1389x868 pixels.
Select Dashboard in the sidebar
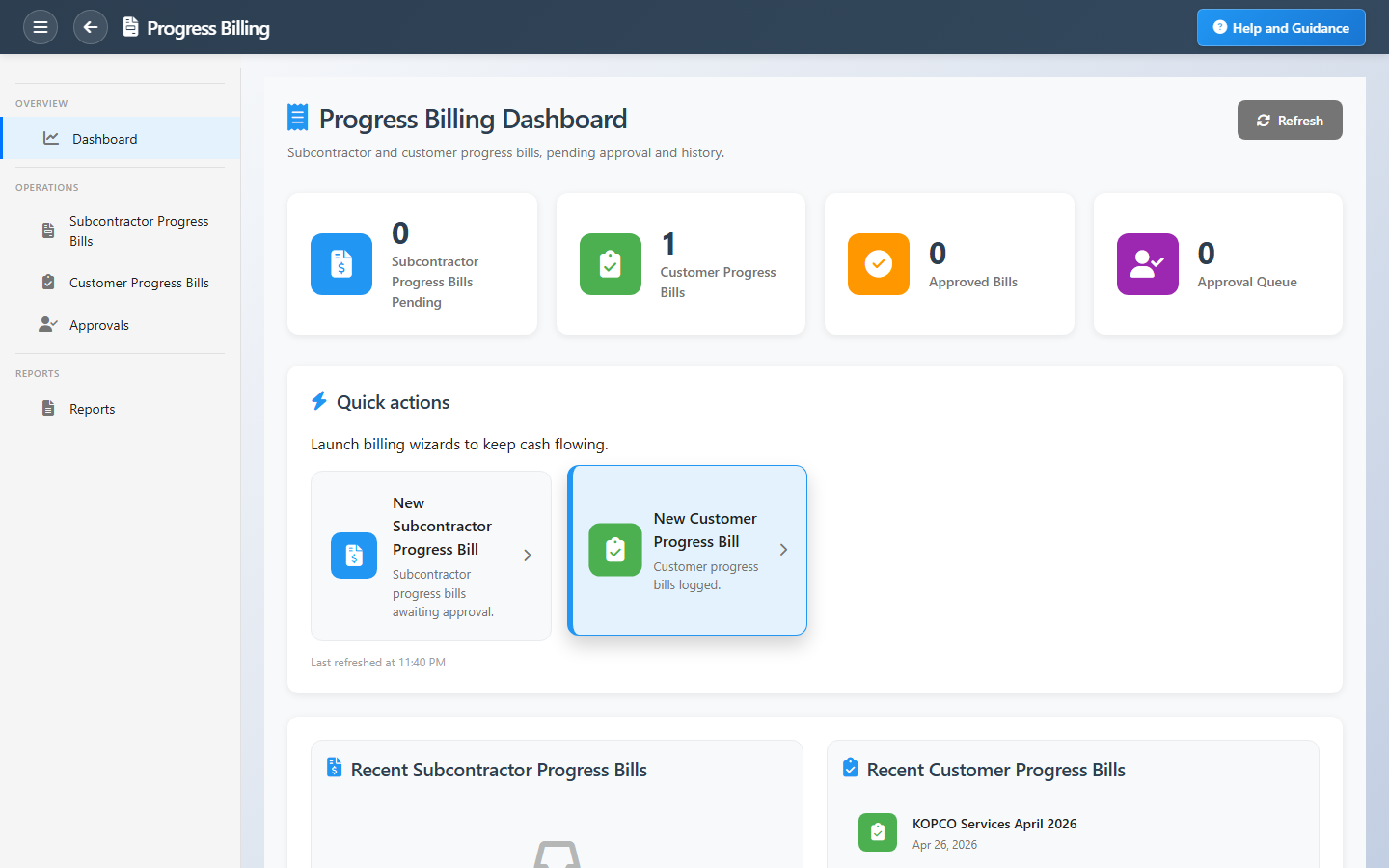tap(121, 138)
